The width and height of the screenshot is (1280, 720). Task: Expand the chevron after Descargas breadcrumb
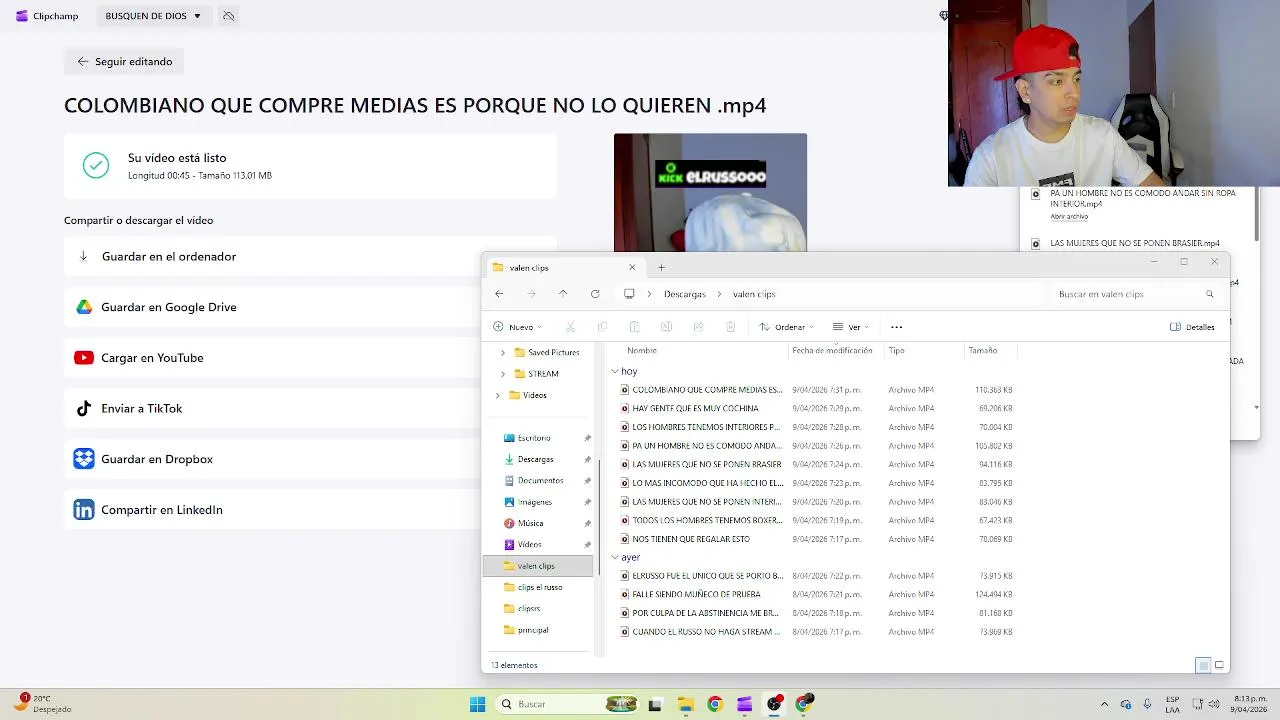click(x=719, y=294)
